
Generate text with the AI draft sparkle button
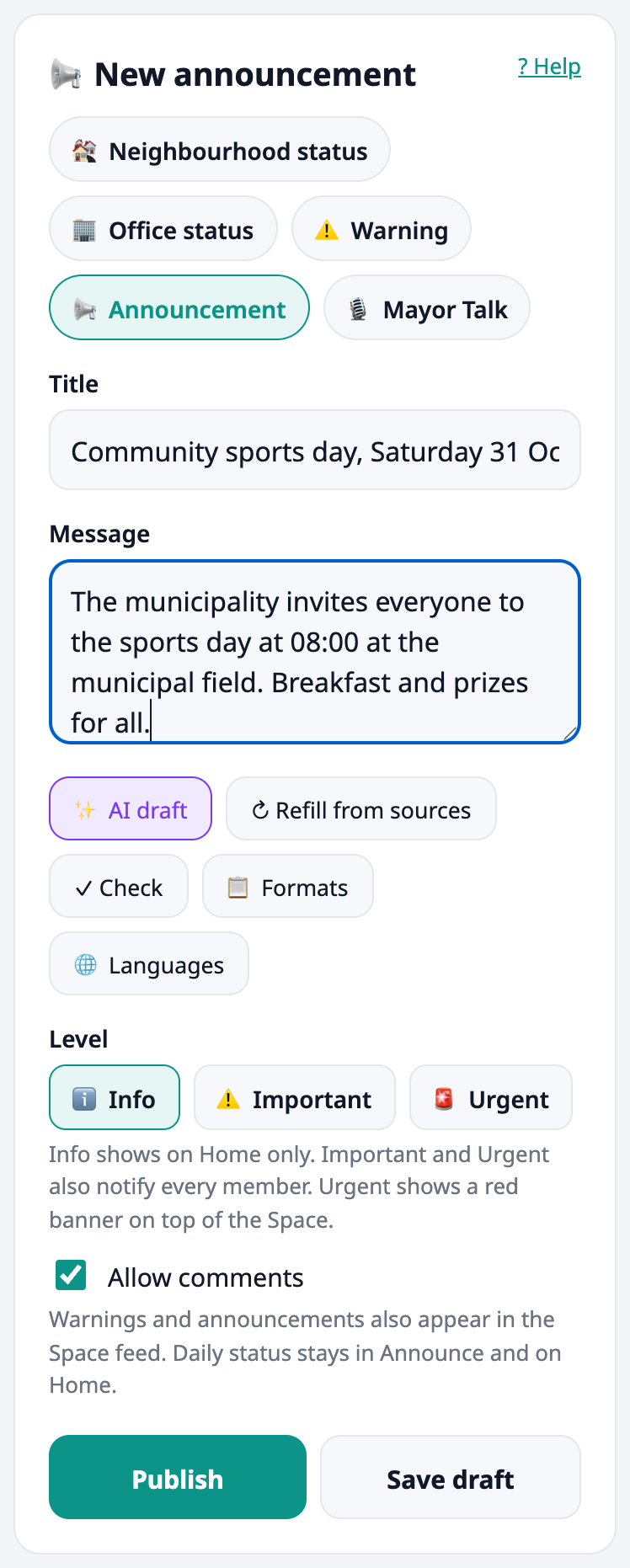(x=131, y=809)
